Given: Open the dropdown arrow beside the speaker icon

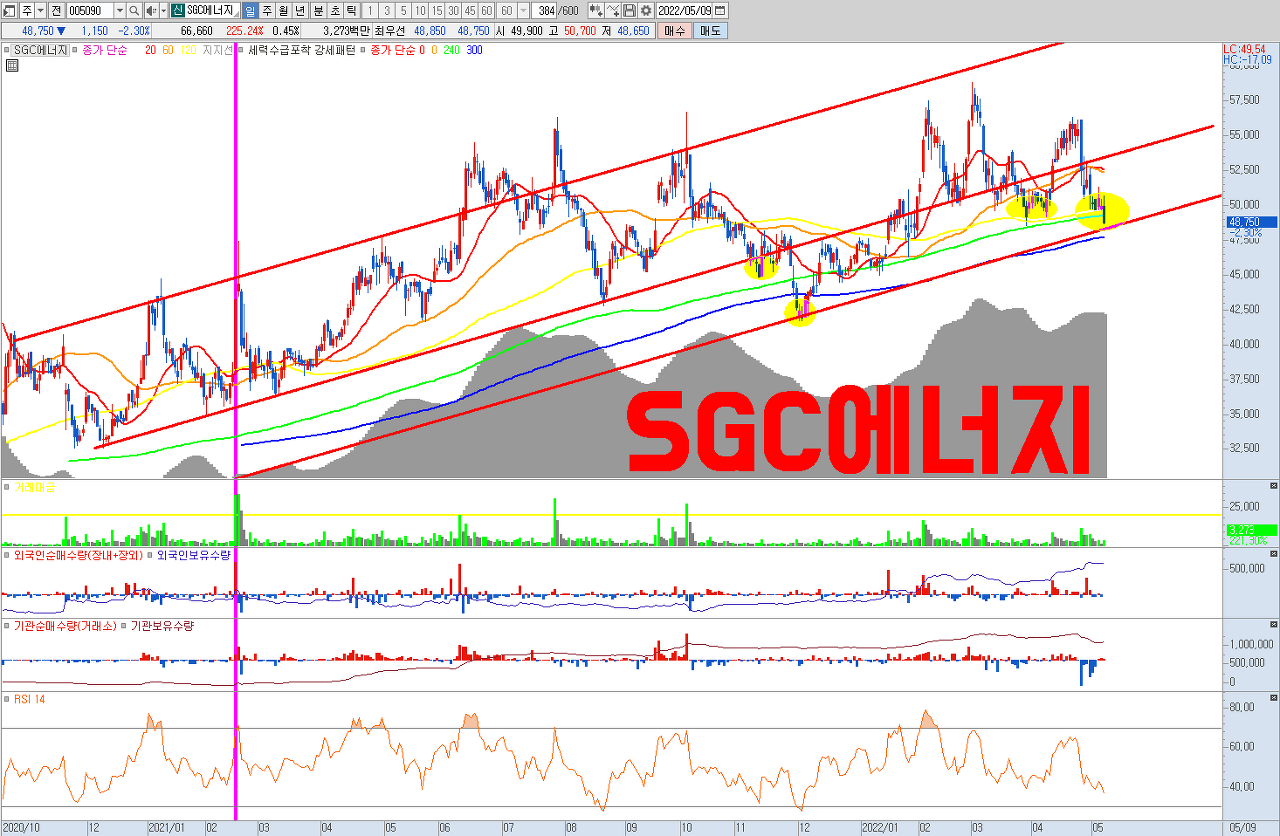Looking at the screenshot, I should pos(162,10).
